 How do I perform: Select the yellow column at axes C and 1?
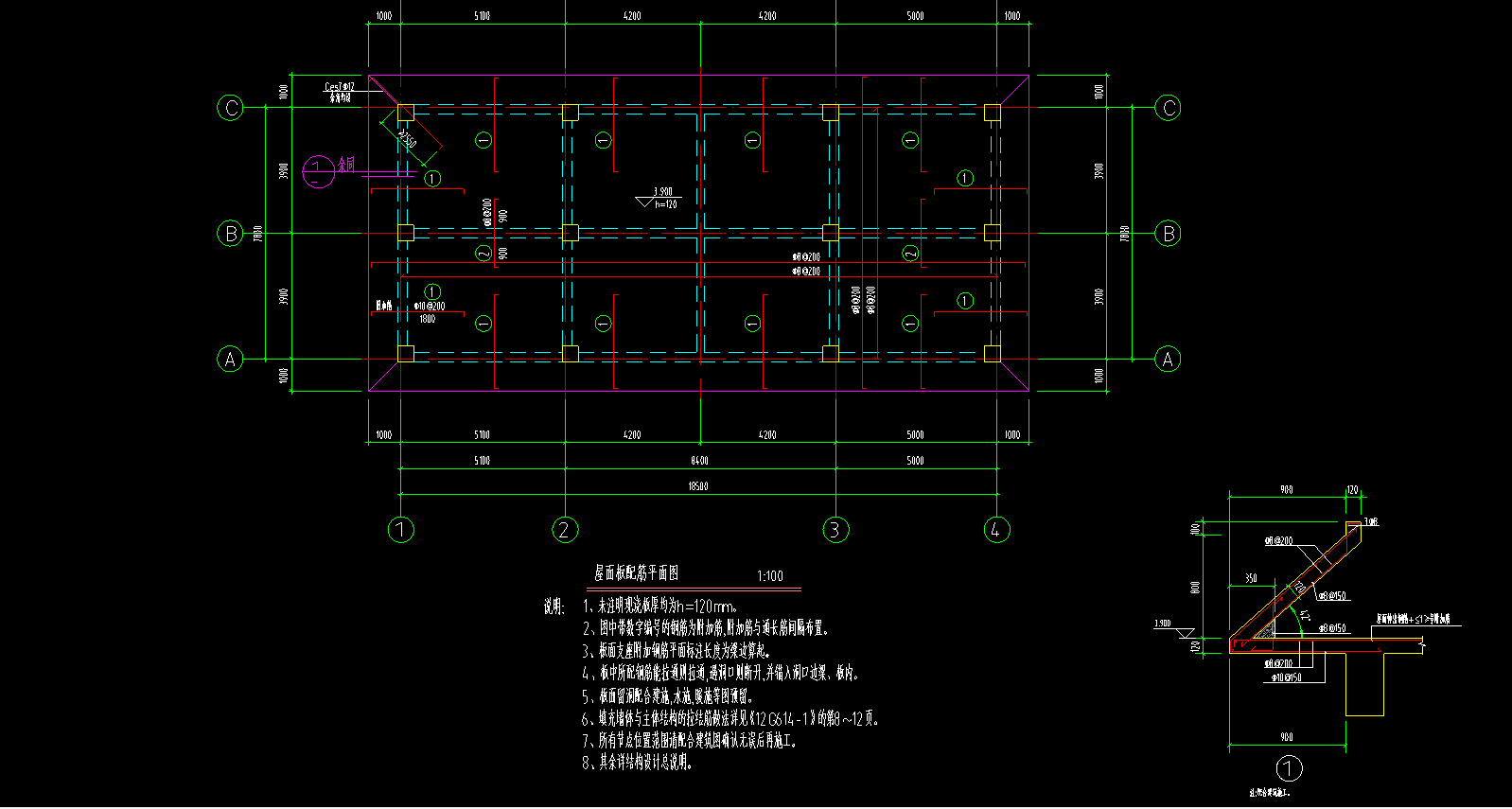pos(406,113)
